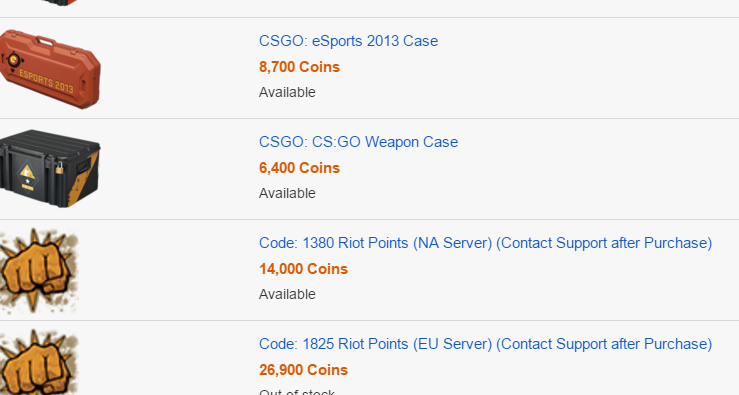Click the padlock on the weapon case image
This screenshot has height=395, width=739.
click(59, 168)
